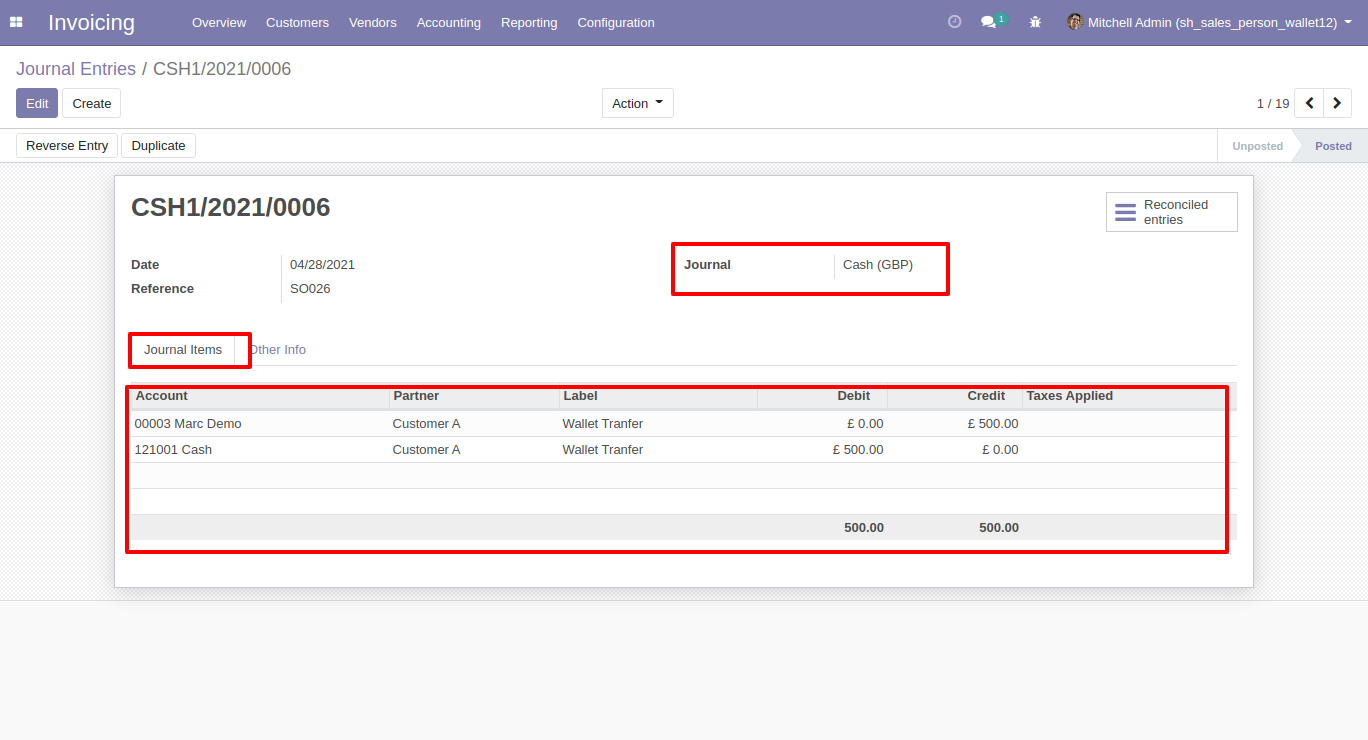
Task: Click the £ 500.00 debit in Cash row
Action: (858, 450)
